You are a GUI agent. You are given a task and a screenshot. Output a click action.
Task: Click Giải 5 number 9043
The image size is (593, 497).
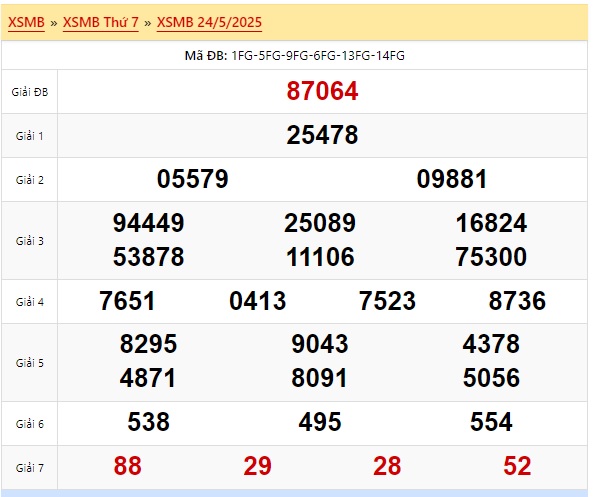320,344
